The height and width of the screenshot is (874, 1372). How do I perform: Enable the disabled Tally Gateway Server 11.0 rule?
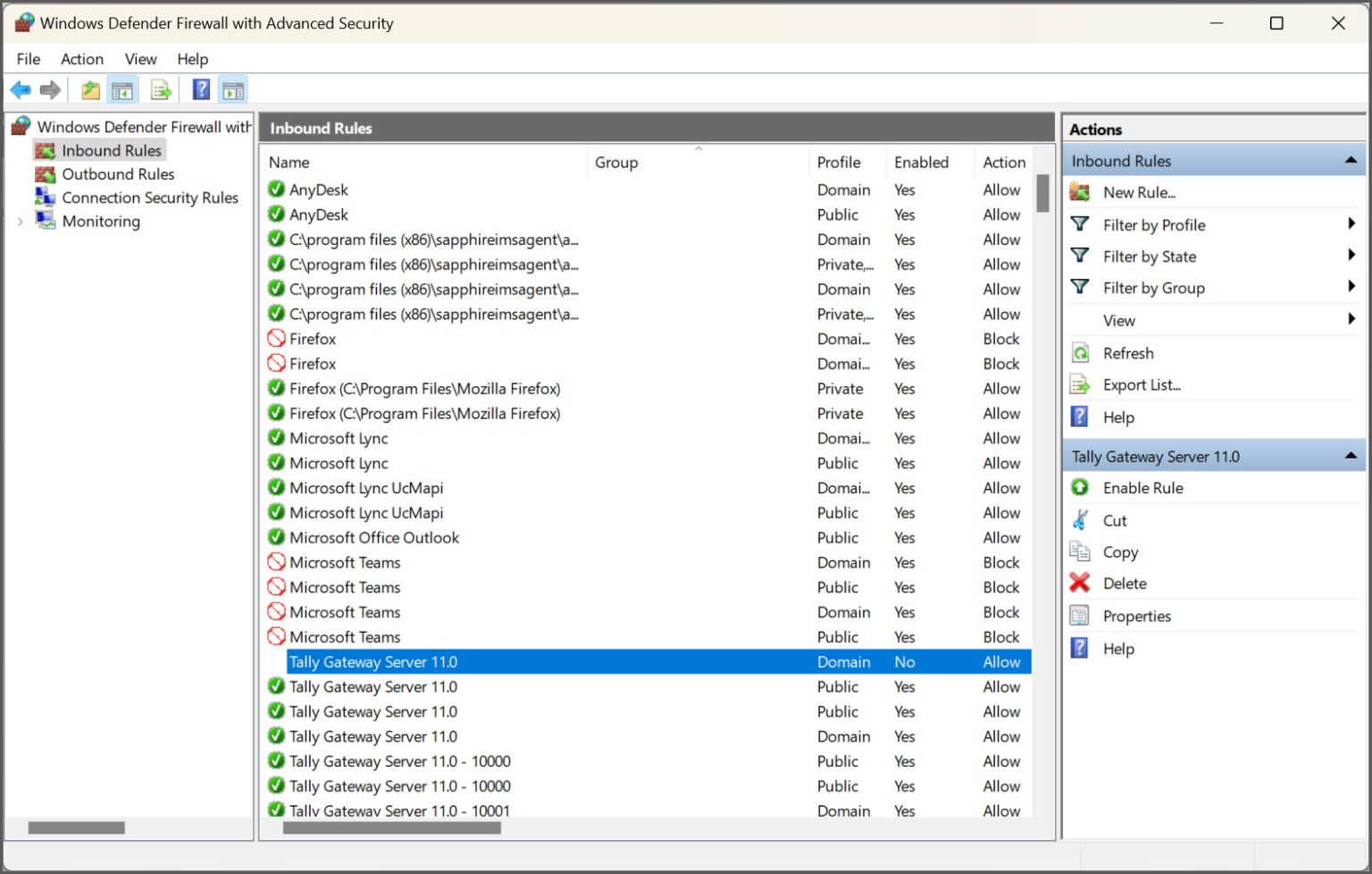coord(1142,487)
